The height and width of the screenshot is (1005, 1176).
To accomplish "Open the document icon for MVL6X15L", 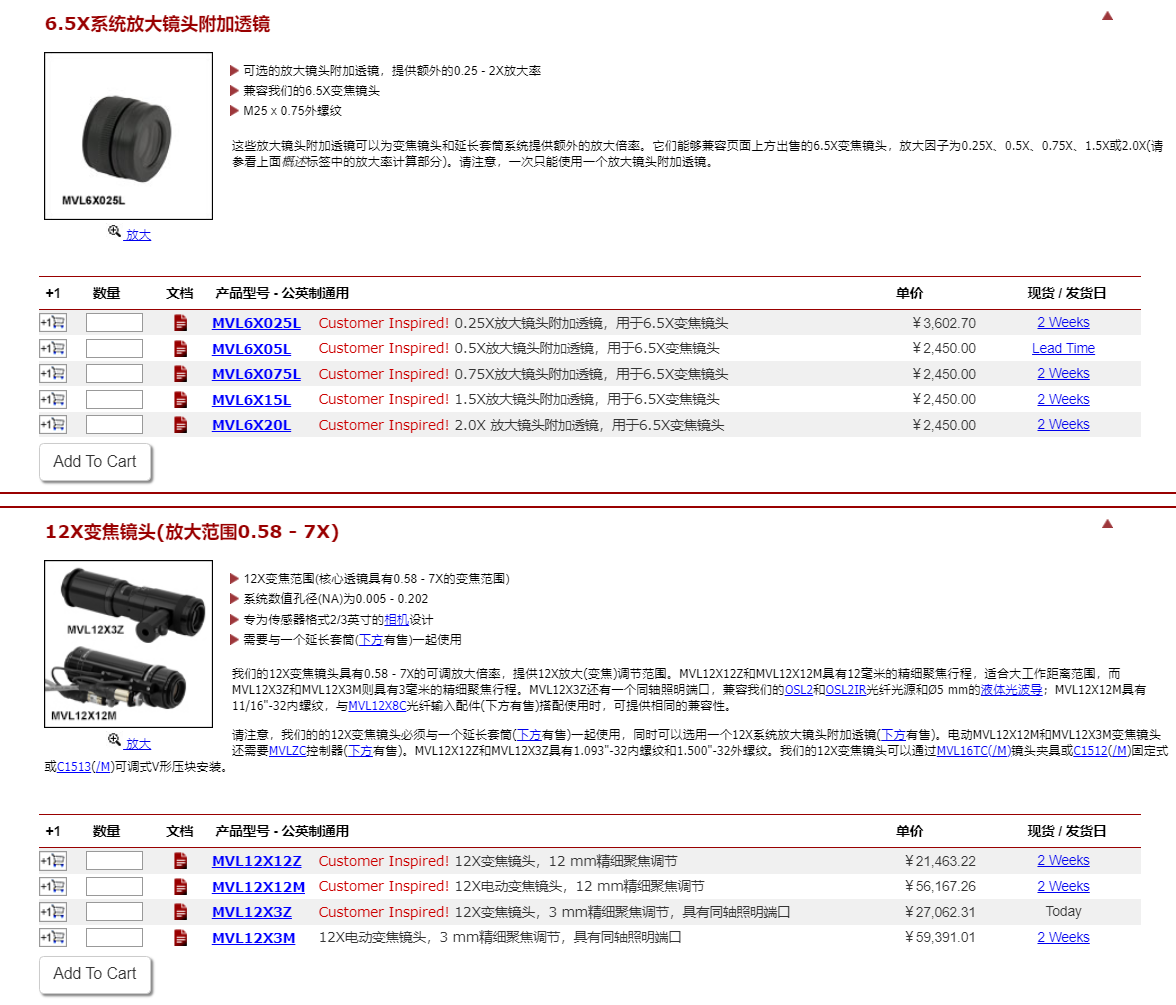I will [180, 400].
